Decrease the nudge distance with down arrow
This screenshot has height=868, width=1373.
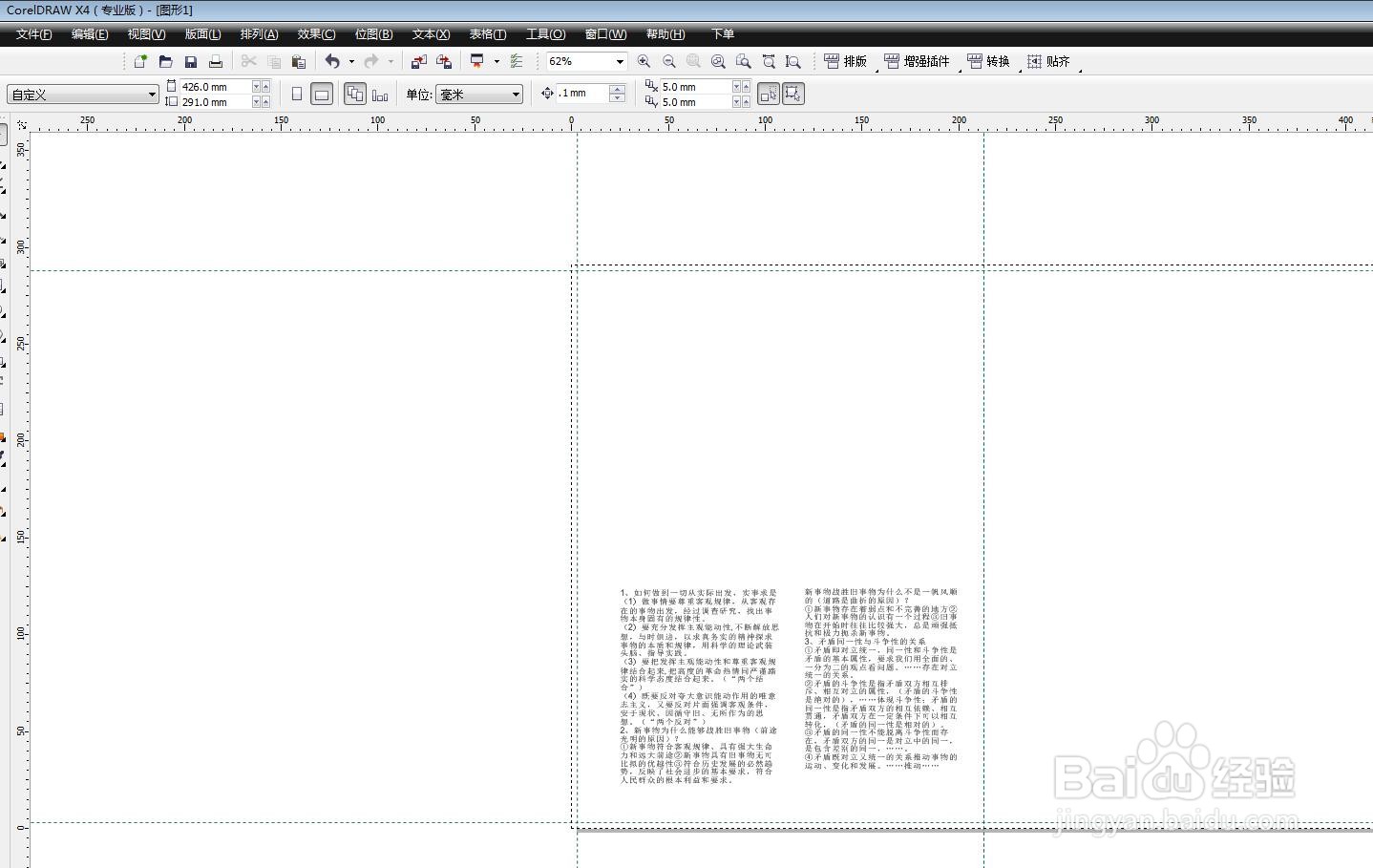[617, 98]
